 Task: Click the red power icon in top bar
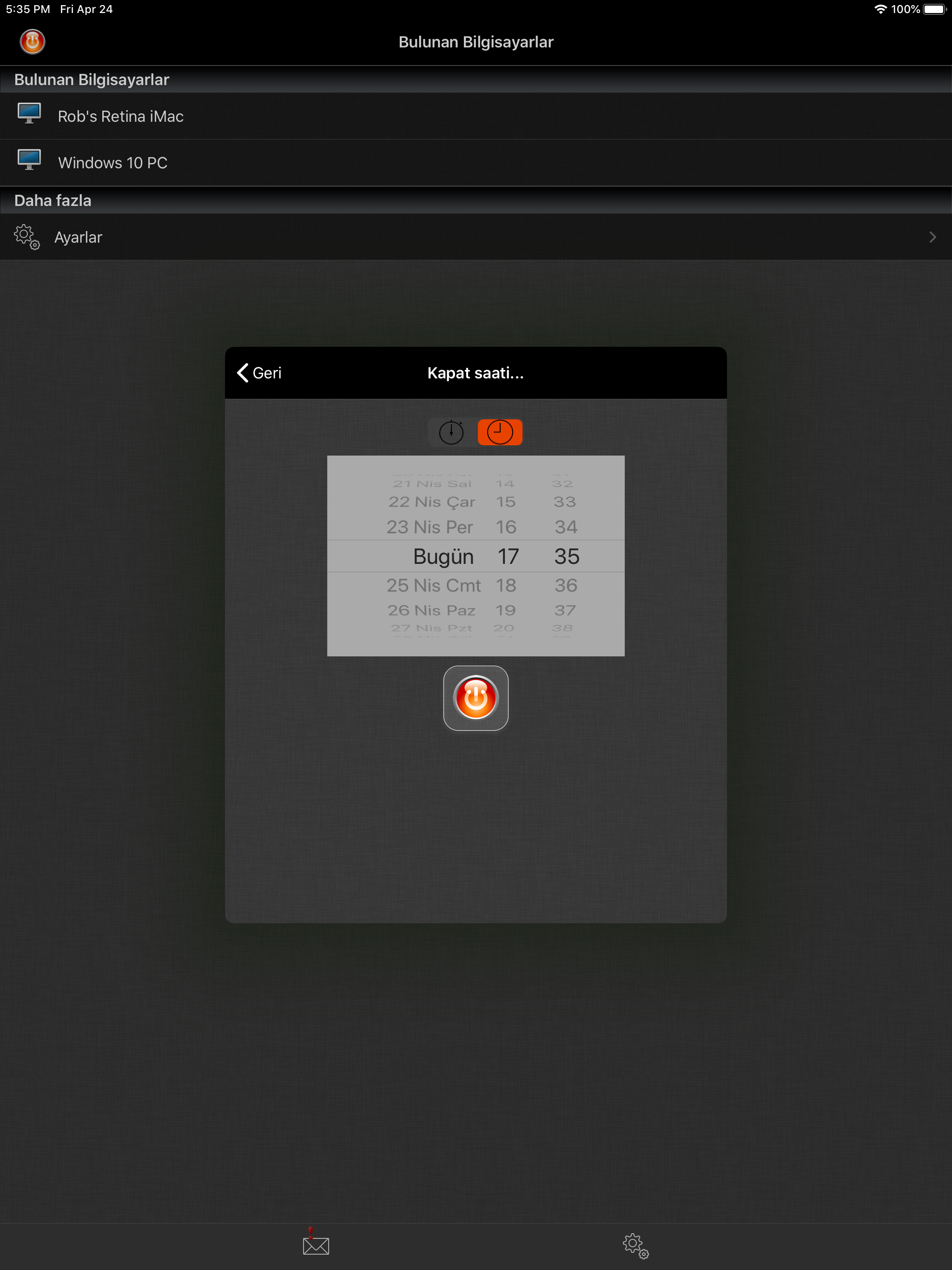[32, 42]
